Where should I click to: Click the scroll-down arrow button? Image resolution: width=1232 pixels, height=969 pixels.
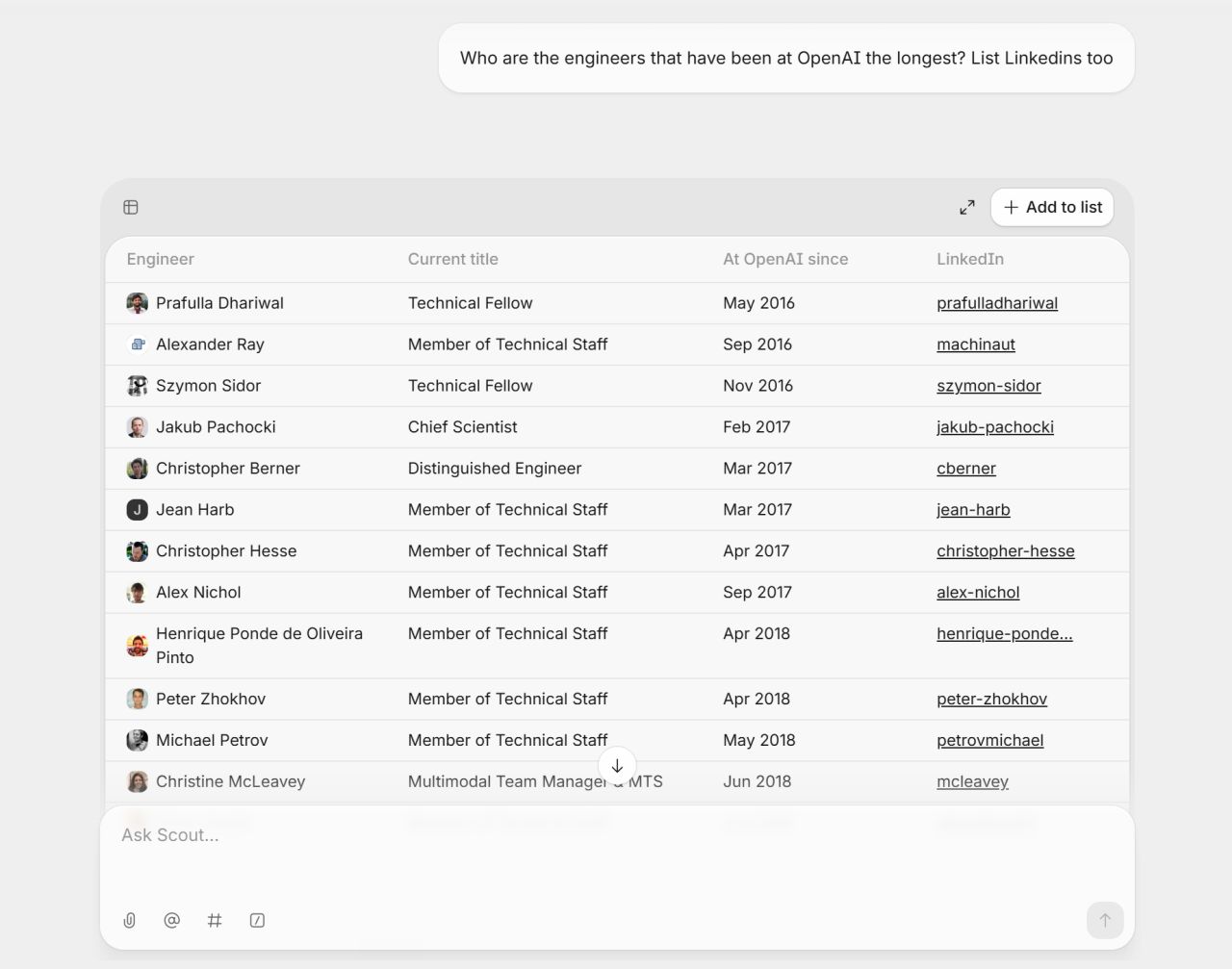tap(617, 766)
